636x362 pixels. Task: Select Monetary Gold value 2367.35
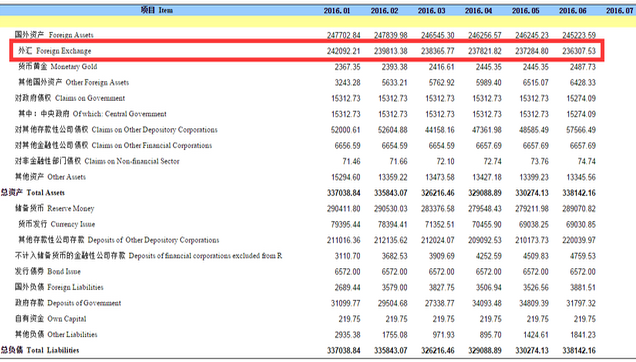pyautogui.click(x=347, y=67)
